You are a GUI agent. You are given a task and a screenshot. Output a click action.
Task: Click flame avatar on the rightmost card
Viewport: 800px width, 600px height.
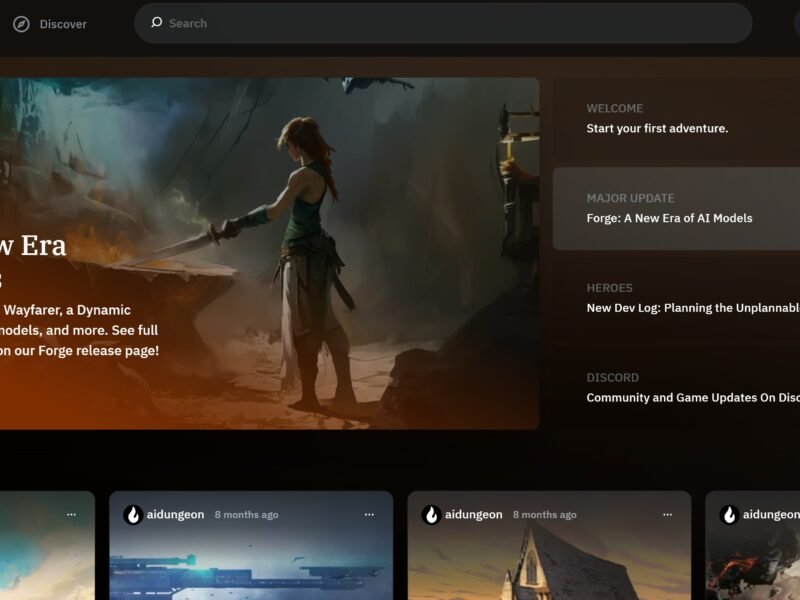point(729,515)
